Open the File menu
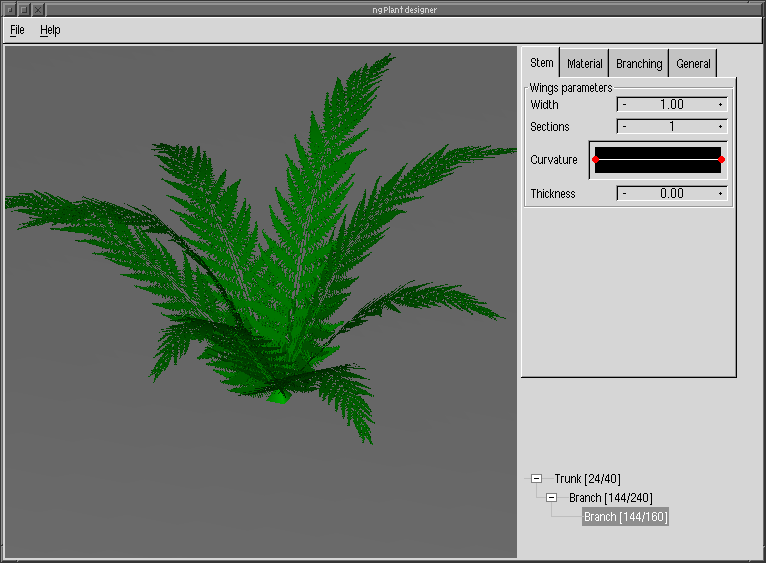The height and width of the screenshot is (563, 766). coord(17,30)
